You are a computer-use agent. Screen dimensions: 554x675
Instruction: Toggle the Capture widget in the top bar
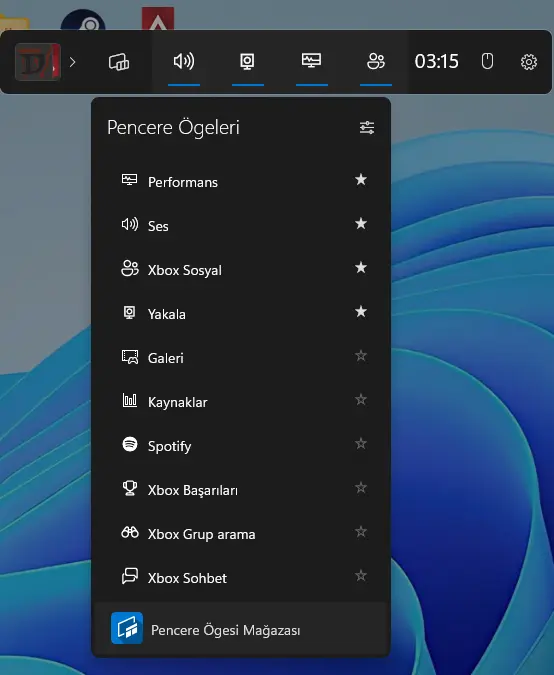point(248,62)
